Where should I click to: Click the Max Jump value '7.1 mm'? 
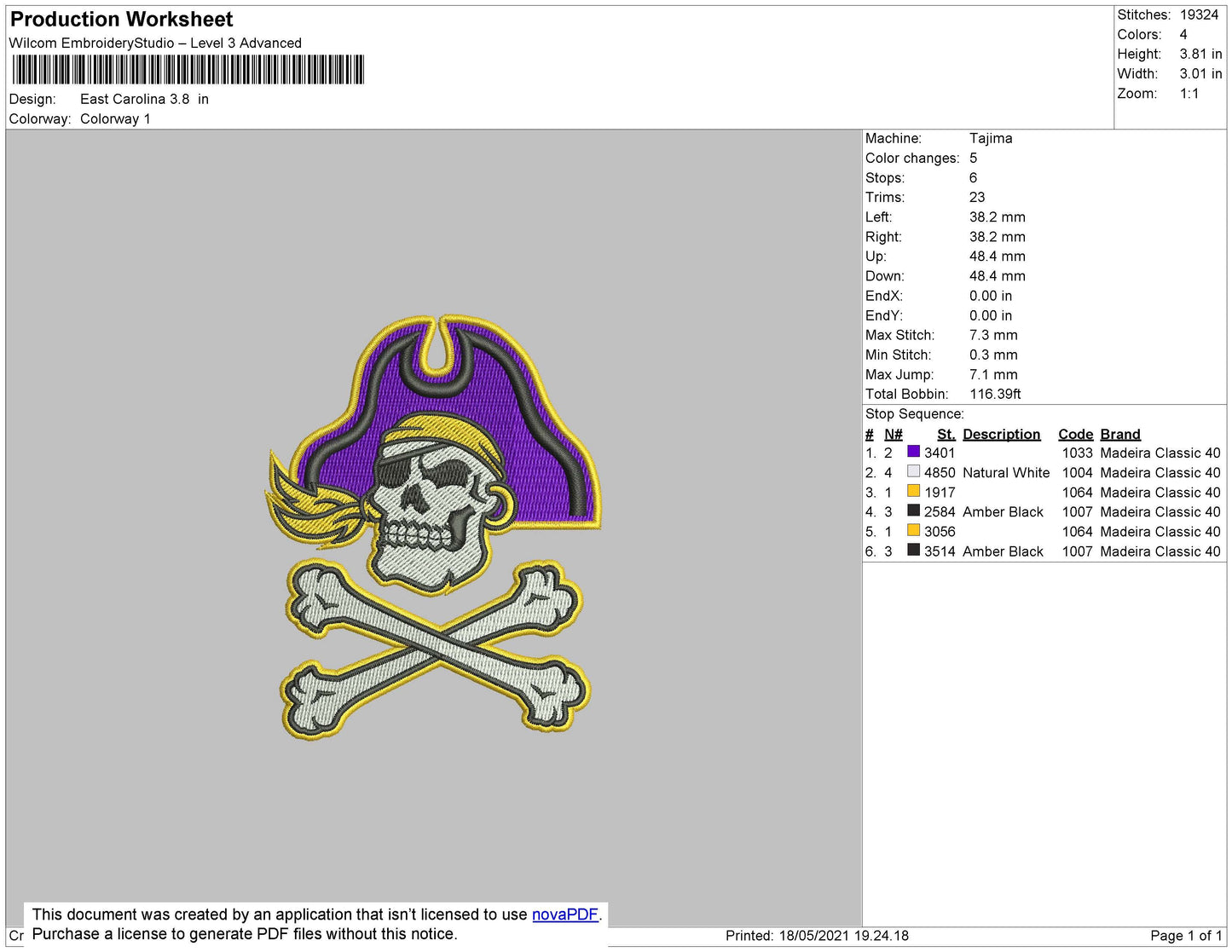pyautogui.click(x=993, y=374)
